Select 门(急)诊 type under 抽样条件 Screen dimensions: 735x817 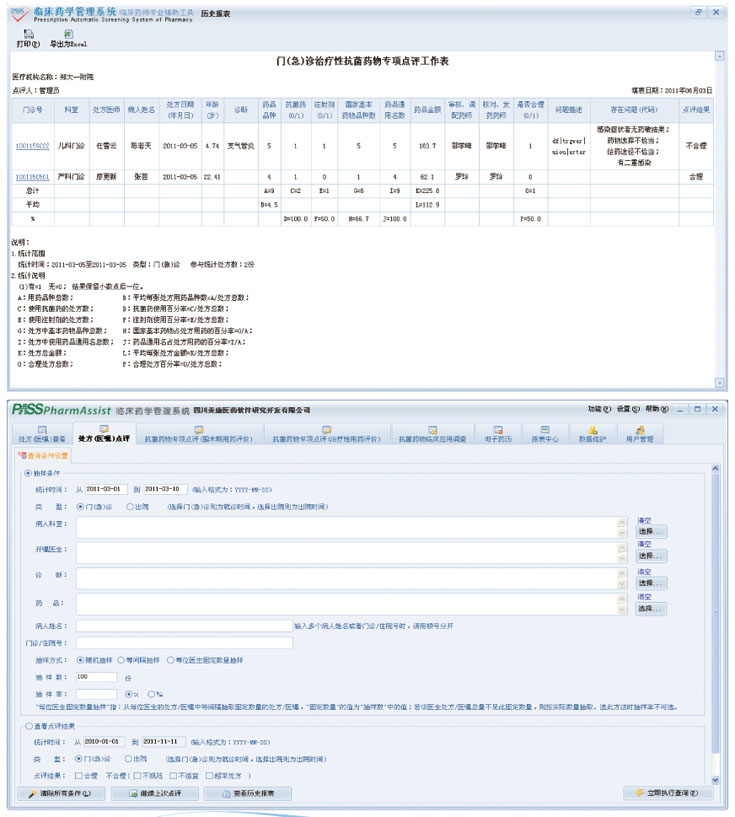point(80,506)
